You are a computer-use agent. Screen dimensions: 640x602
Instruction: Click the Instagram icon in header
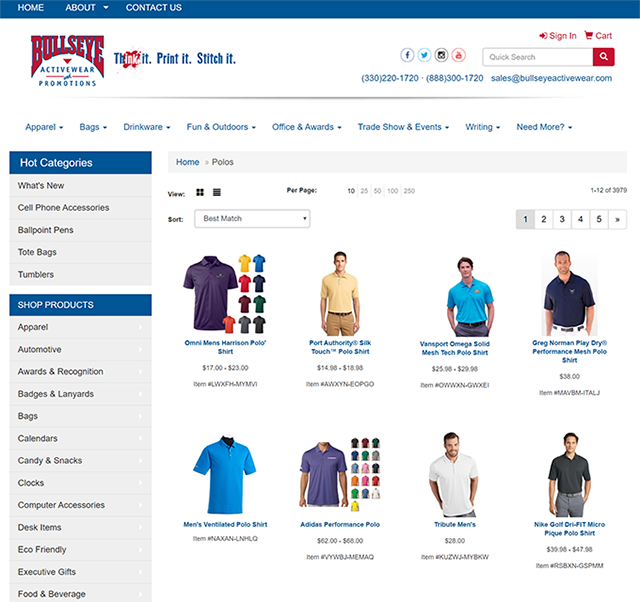441,55
